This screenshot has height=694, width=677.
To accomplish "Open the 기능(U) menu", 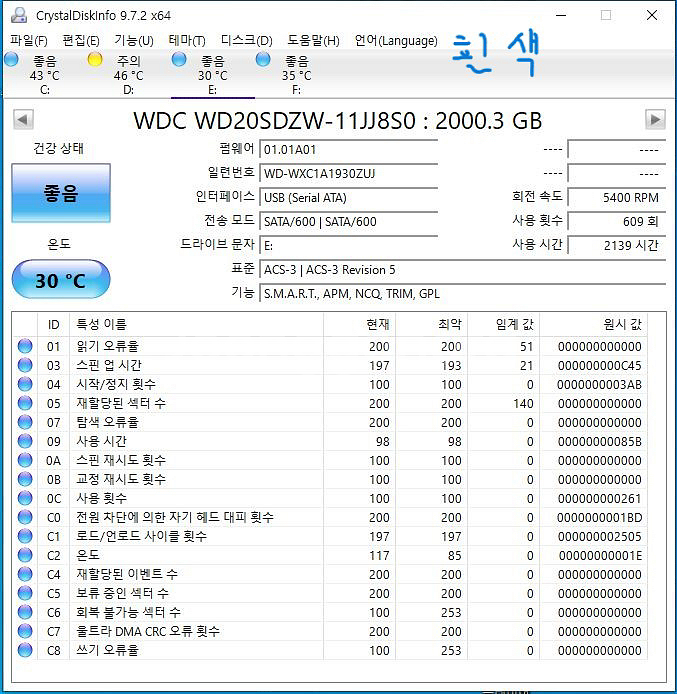I will 133,41.
